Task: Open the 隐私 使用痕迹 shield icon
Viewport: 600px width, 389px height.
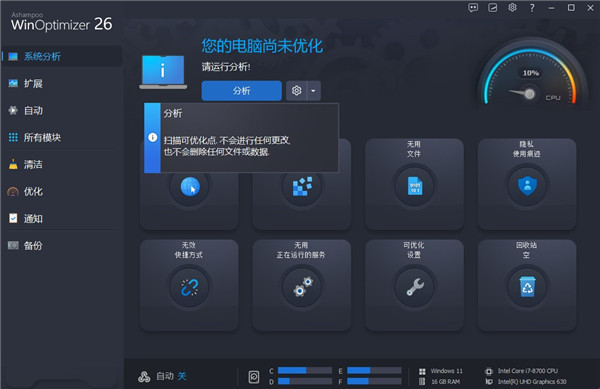Action: pos(527,186)
